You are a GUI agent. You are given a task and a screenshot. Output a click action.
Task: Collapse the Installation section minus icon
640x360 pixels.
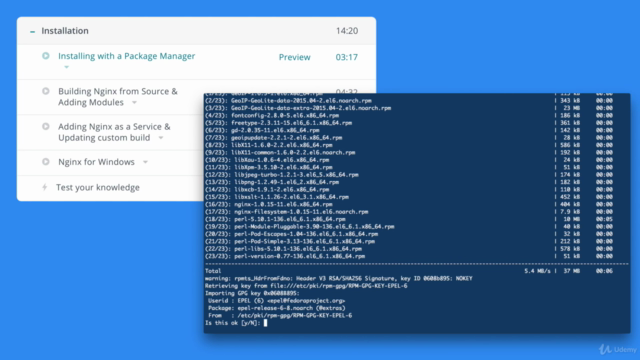[32, 31]
